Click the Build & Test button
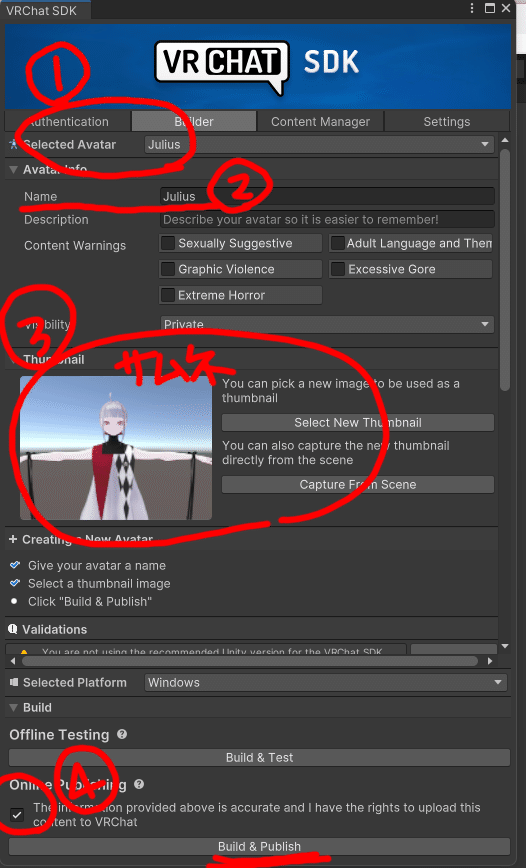526x868 pixels. (259, 757)
